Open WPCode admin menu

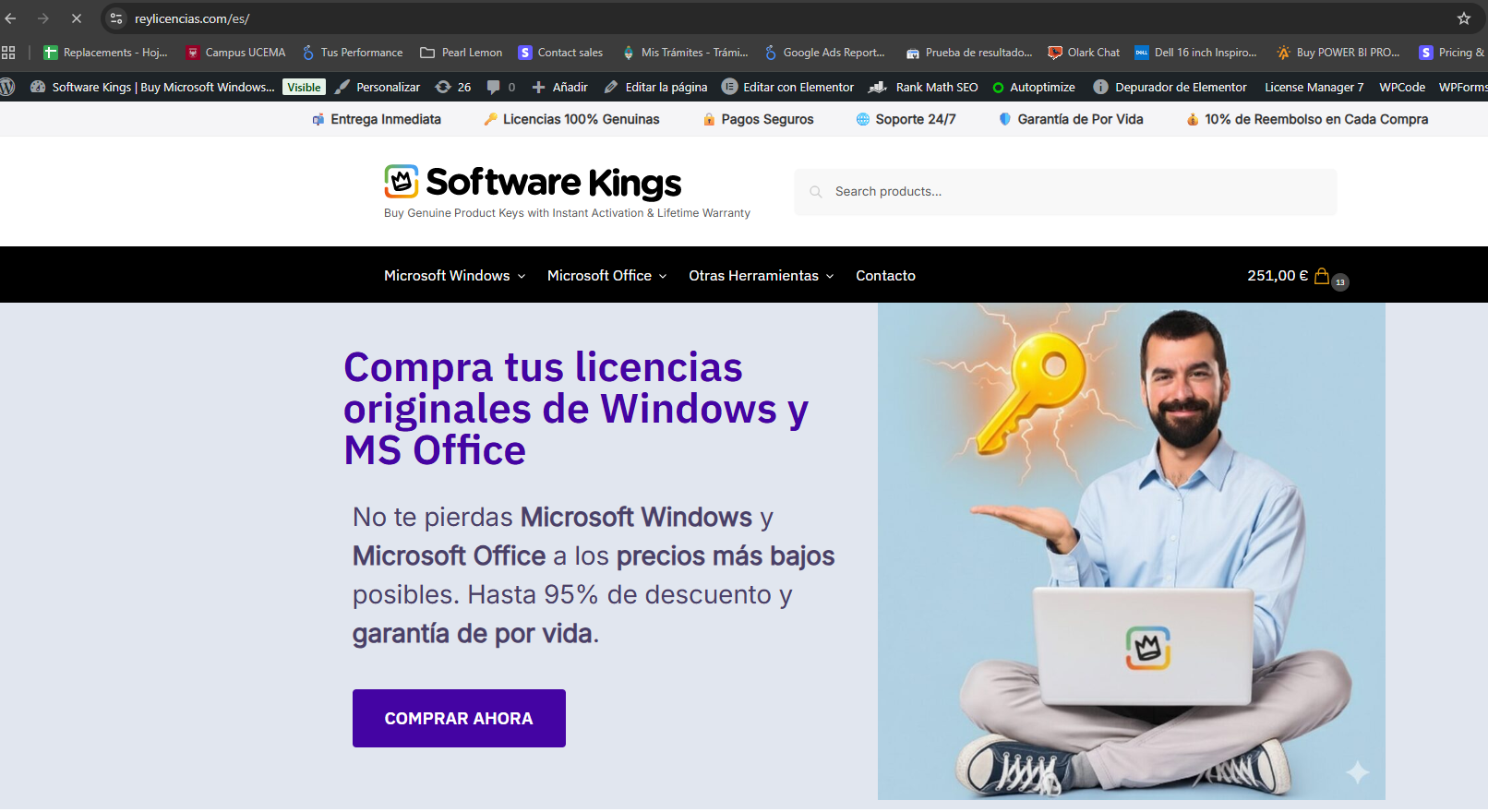pos(1402,87)
